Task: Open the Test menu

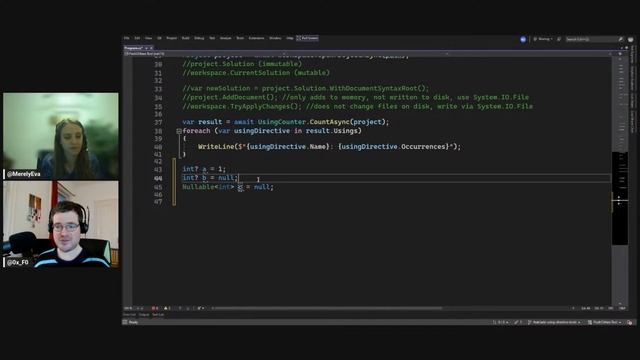Action: tap(212, 38)
